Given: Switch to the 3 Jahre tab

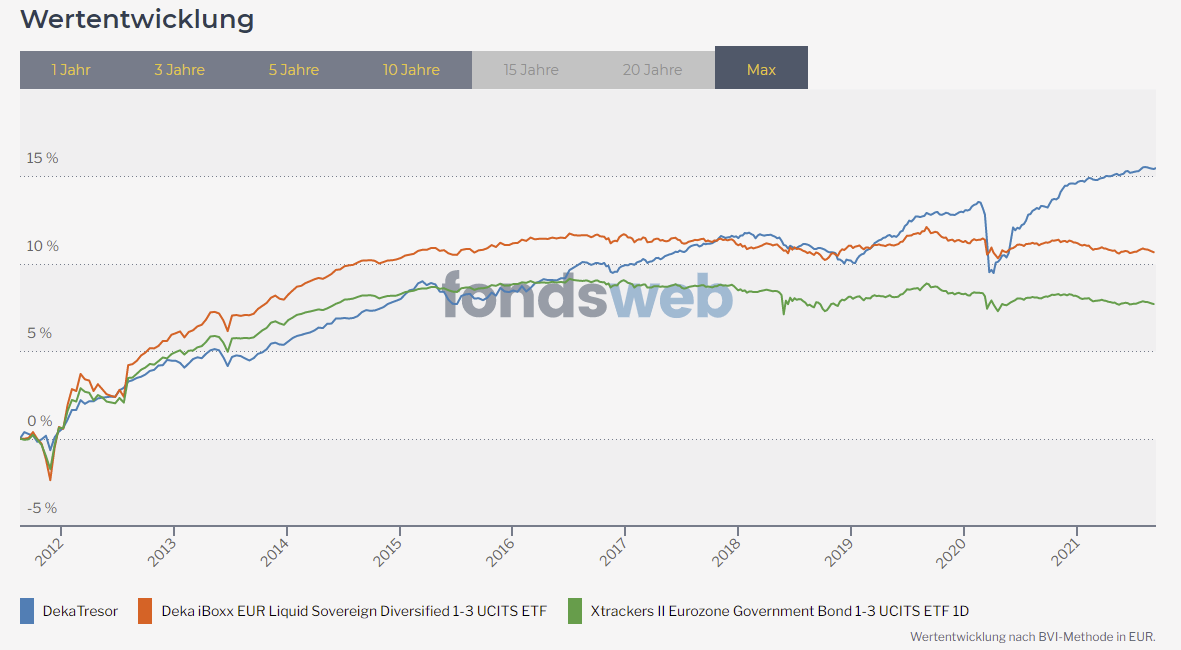Looking at the screenshot, I should tap(179, 70).
